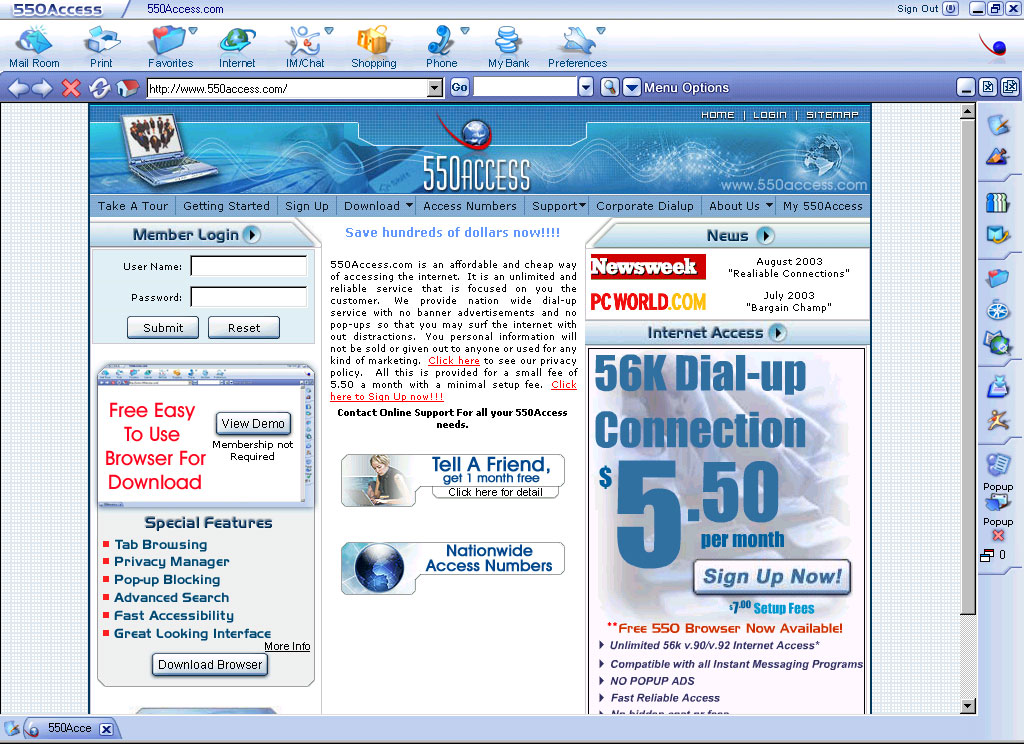Click the Sign Up Now! button
The height and width of the screenshot is (744, 1024).
point(772,577)
